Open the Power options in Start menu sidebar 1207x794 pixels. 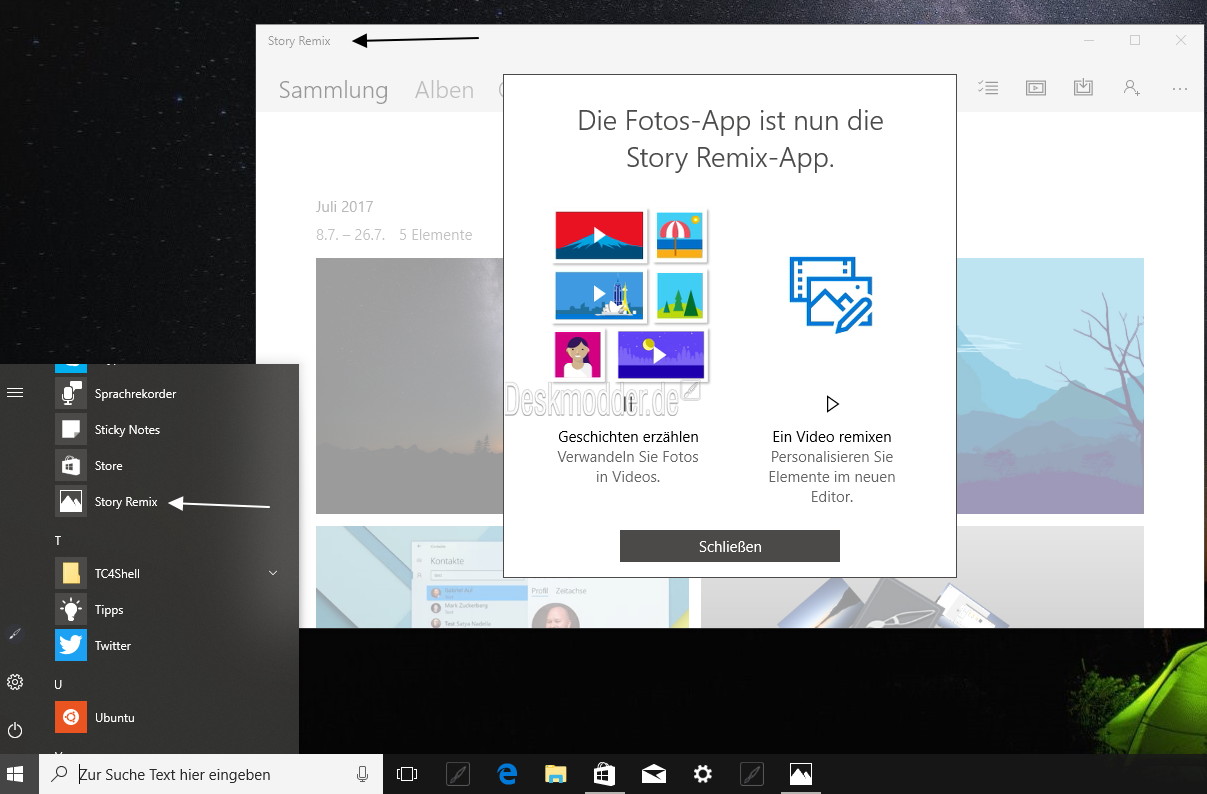click(x=15, y=730)
